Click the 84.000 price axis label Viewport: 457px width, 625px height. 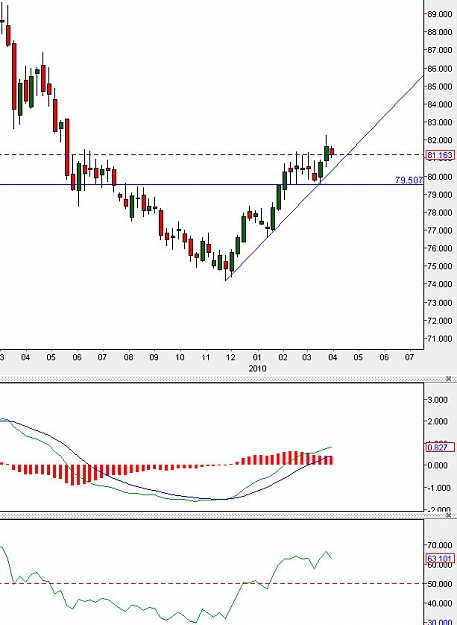coord(440,104)
